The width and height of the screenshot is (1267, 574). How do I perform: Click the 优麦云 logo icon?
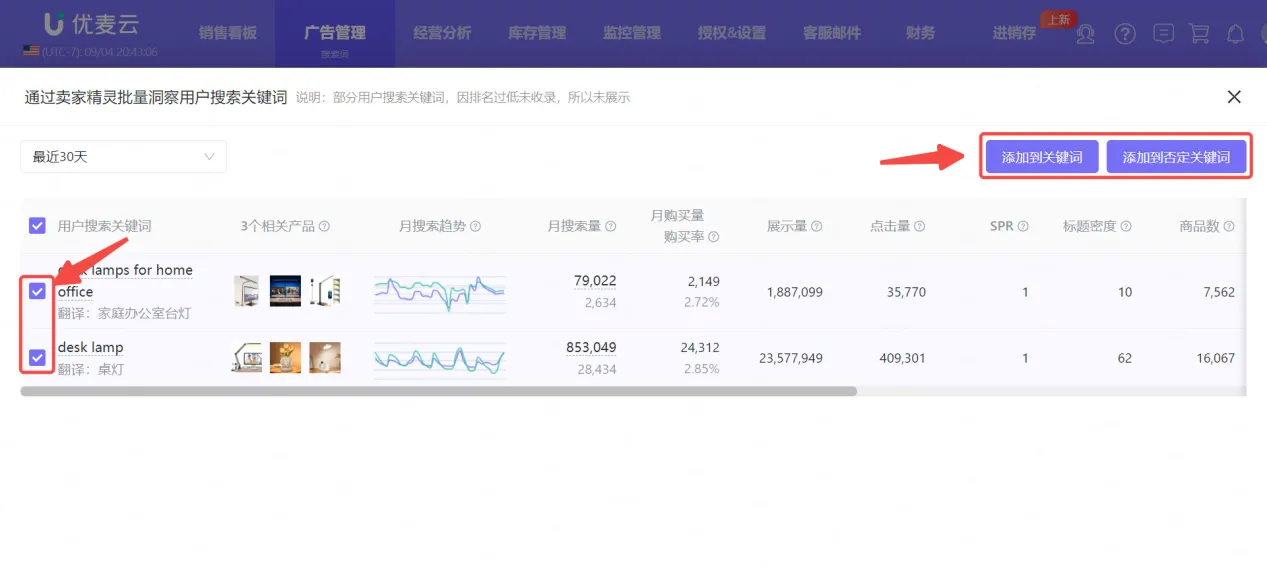pos(55,25)
